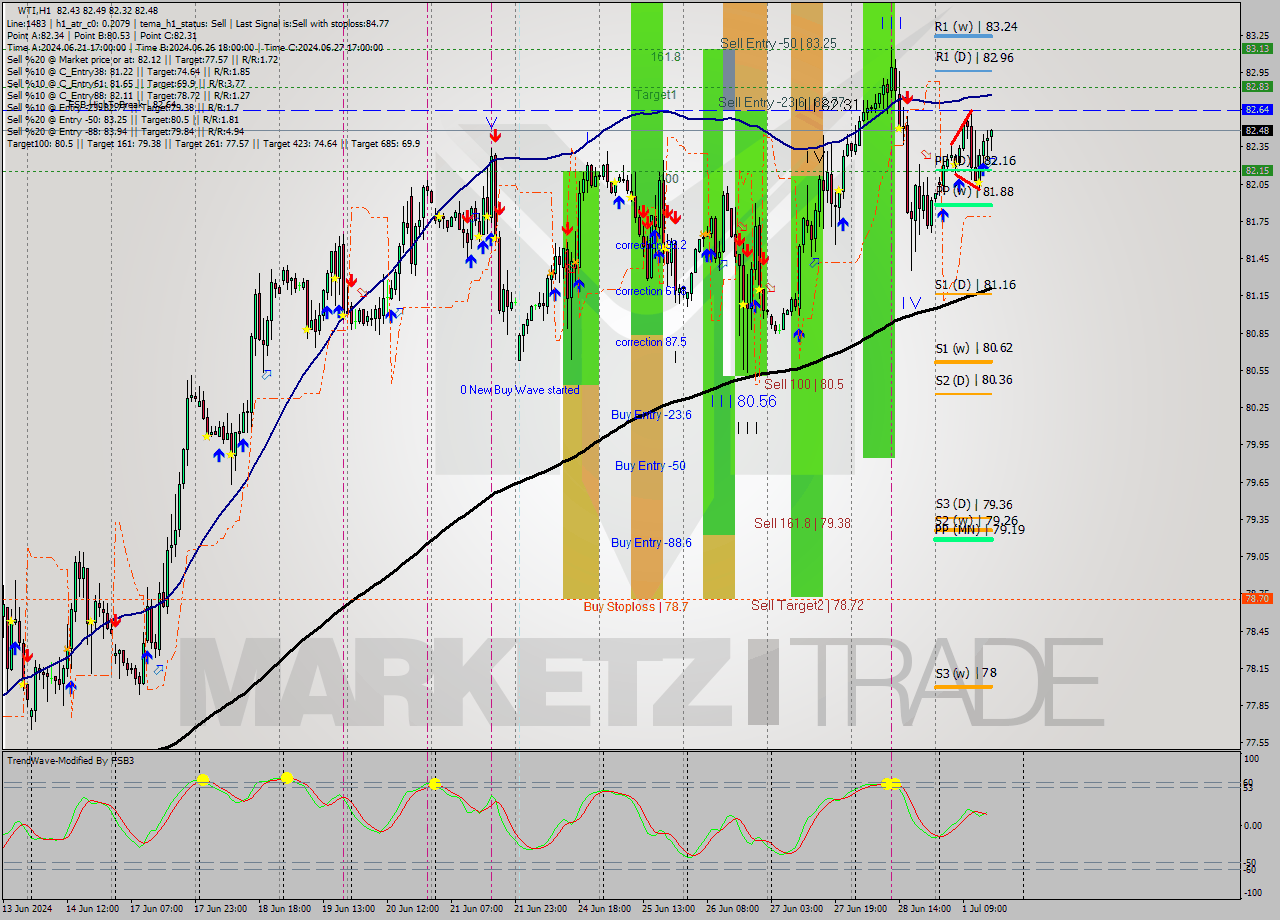Click the '161.8' Fibonacci label
Viewport: 1280px width, 920px height.
point(666,57)
